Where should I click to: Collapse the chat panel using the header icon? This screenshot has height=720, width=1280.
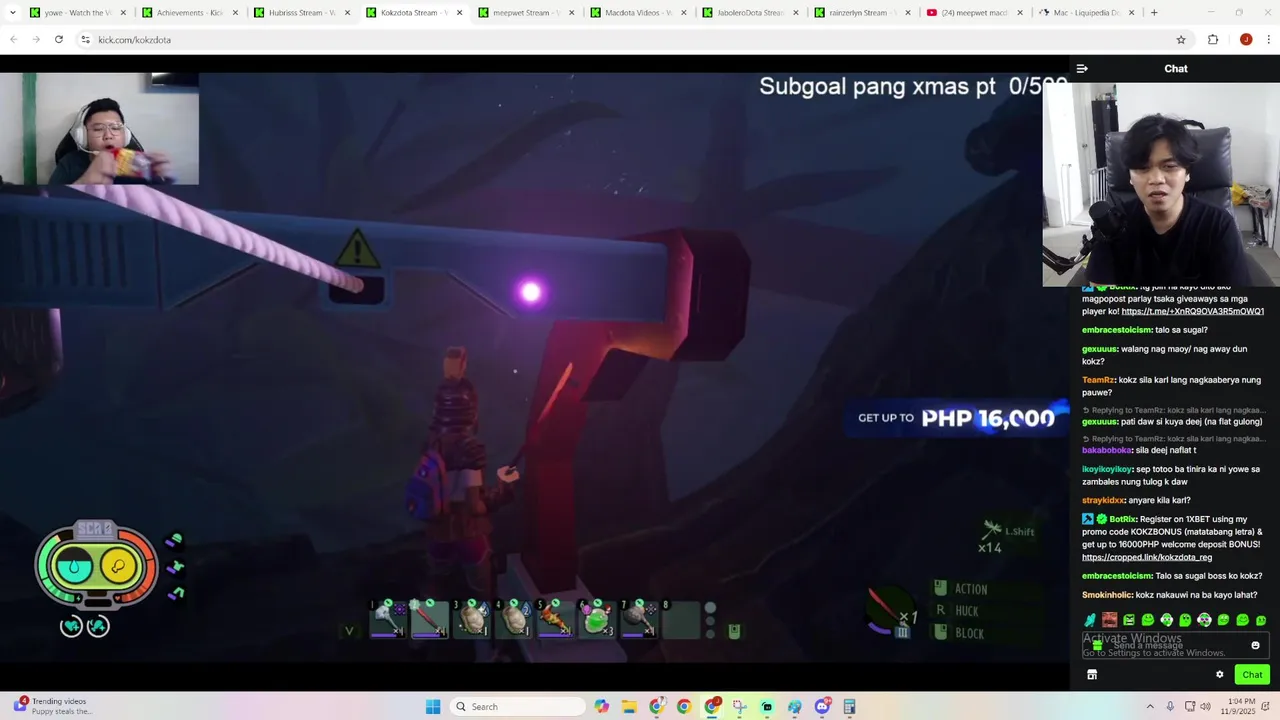(1082, 69)
